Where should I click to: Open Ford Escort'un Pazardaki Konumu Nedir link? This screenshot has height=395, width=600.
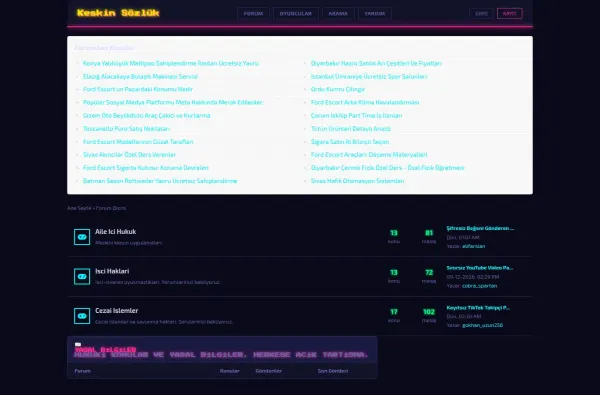138,89
